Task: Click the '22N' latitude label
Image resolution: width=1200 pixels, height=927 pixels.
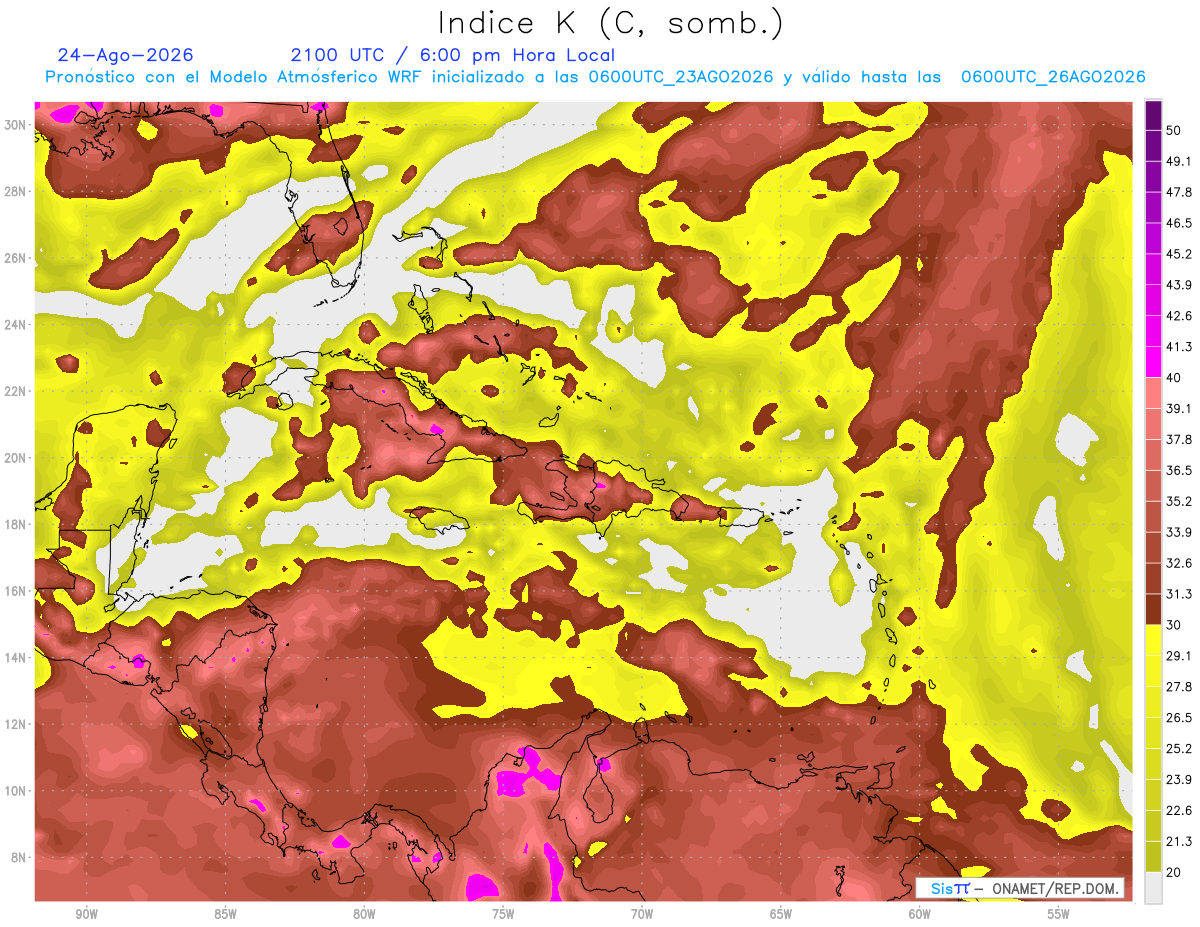Action: click(x=15, y=391)
